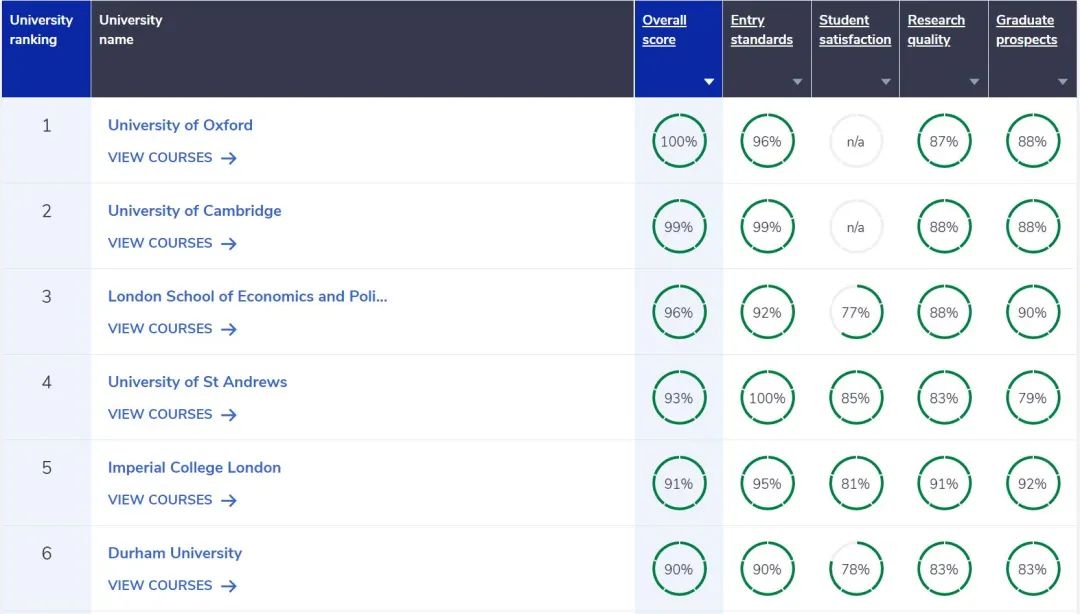Click VIEW COURSES under St Andrews
The width and height of the screenshot is (1080, 614).
pyautogui.click(x=172, y=414)
